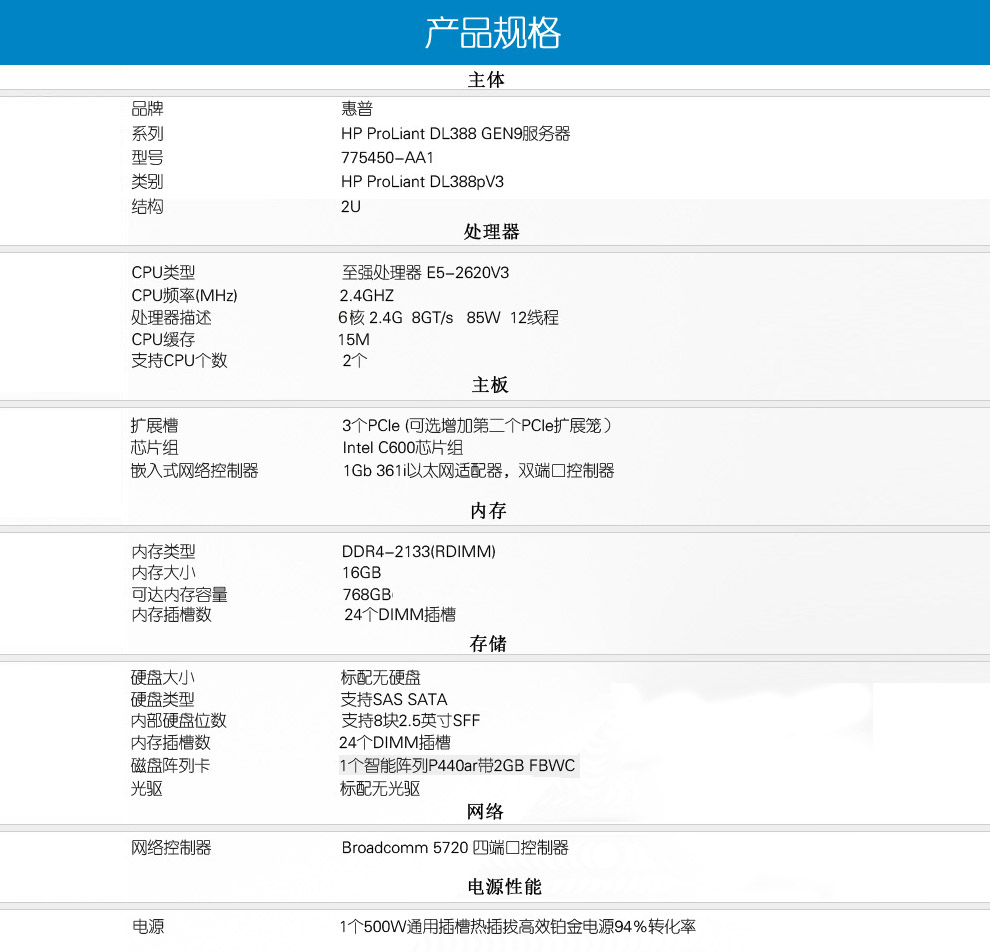Click the 芯片组 label
990x952 pixels.
[155, 448]
